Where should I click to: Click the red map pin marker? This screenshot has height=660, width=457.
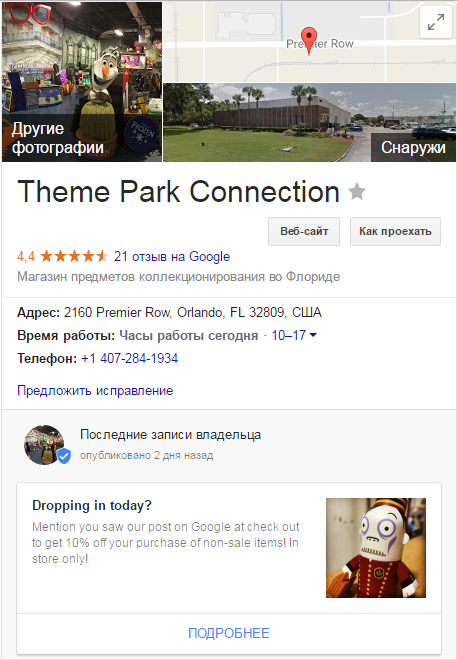point(309,40)
